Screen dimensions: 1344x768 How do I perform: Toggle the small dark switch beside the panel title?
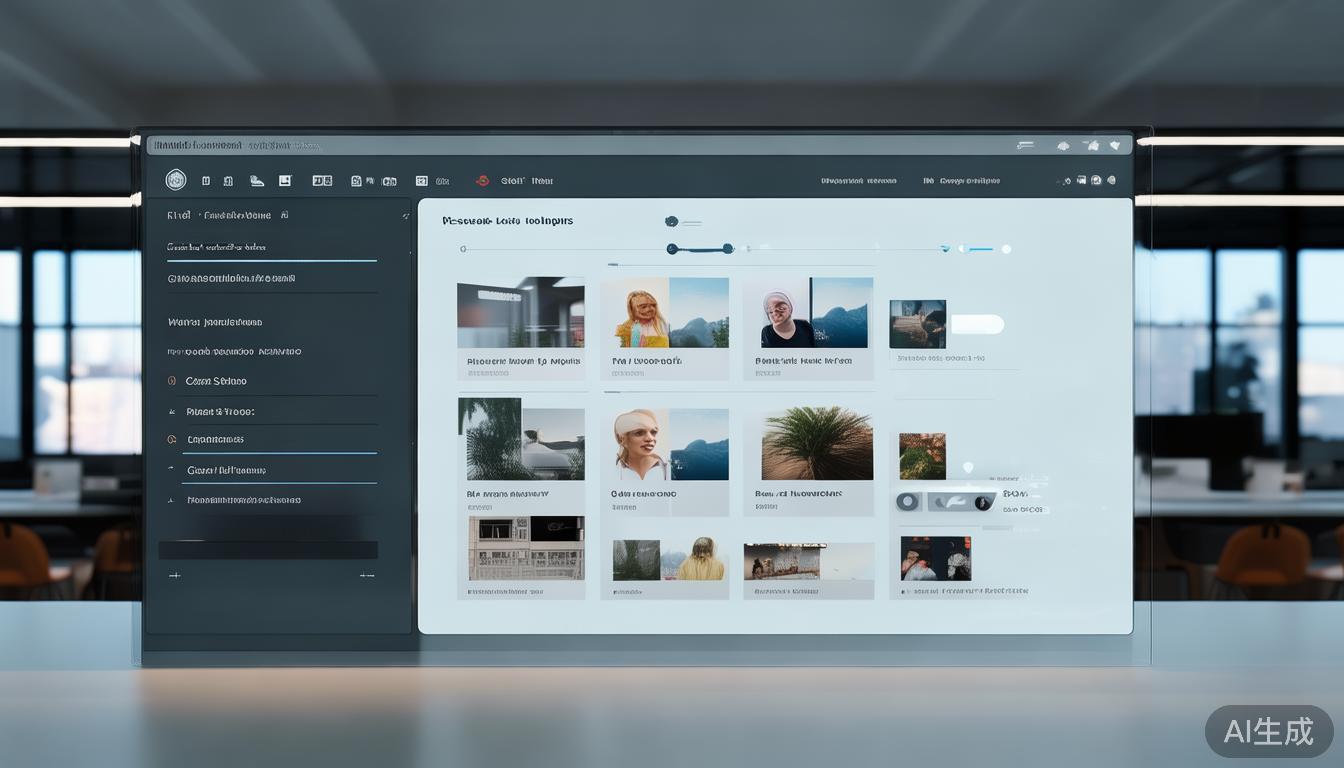(x=672, y=221)
